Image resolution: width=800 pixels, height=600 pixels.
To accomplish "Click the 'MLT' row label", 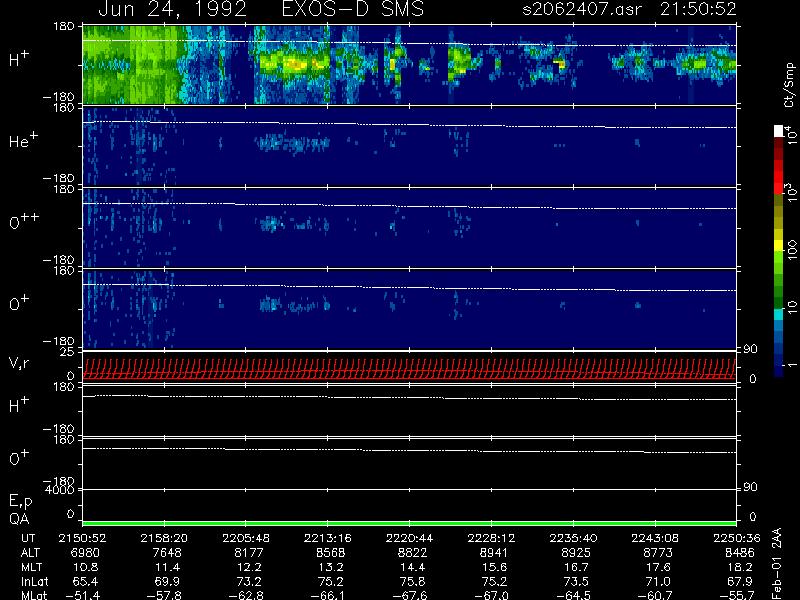I will point(31,567).
